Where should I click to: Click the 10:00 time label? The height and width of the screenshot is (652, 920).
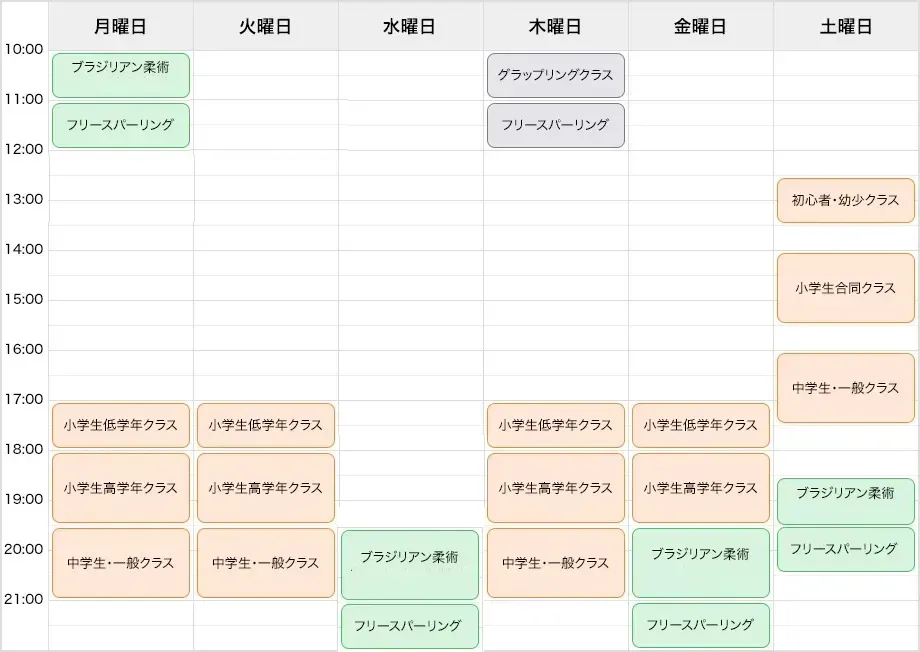[x=24, y=49]
